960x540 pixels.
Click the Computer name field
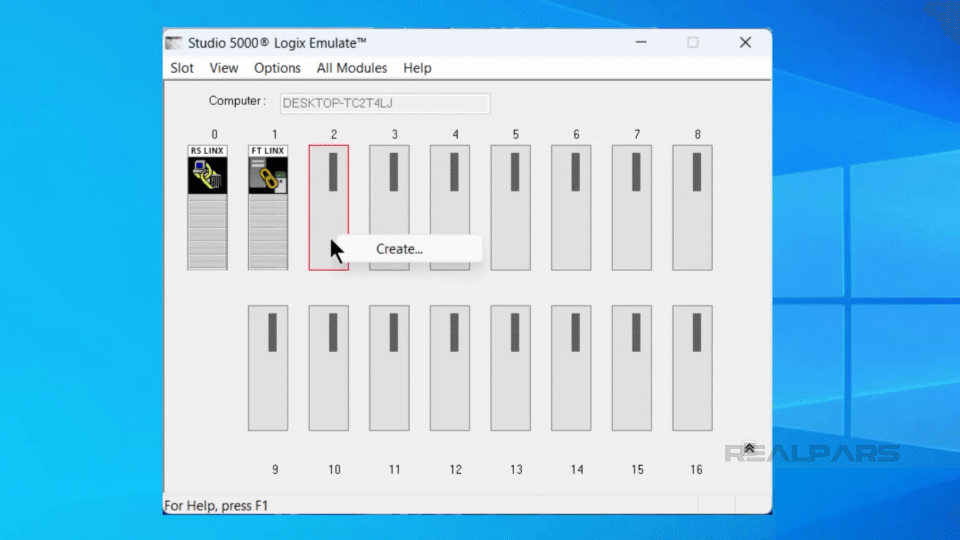coord(384,103)
